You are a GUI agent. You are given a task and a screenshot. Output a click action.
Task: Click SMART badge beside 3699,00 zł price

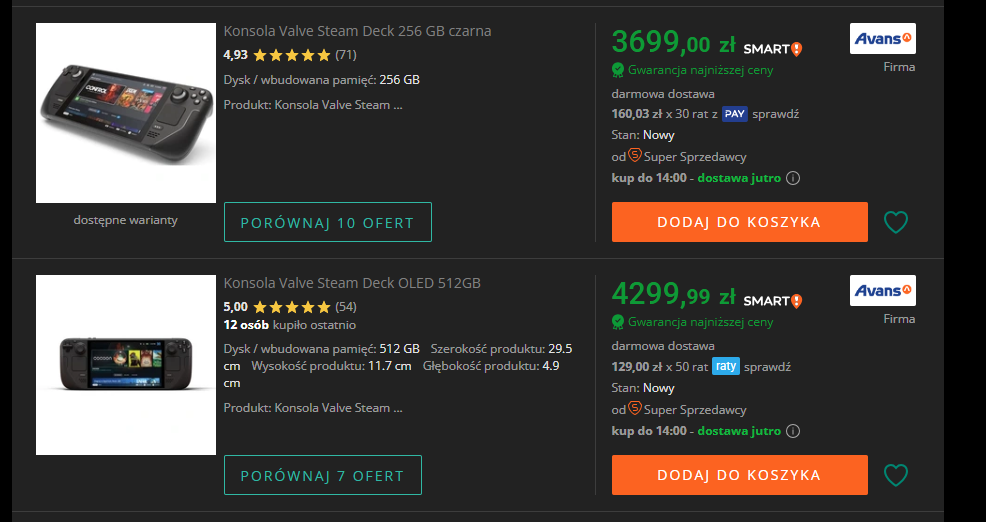pyautogui.click(x=773, y=48)
